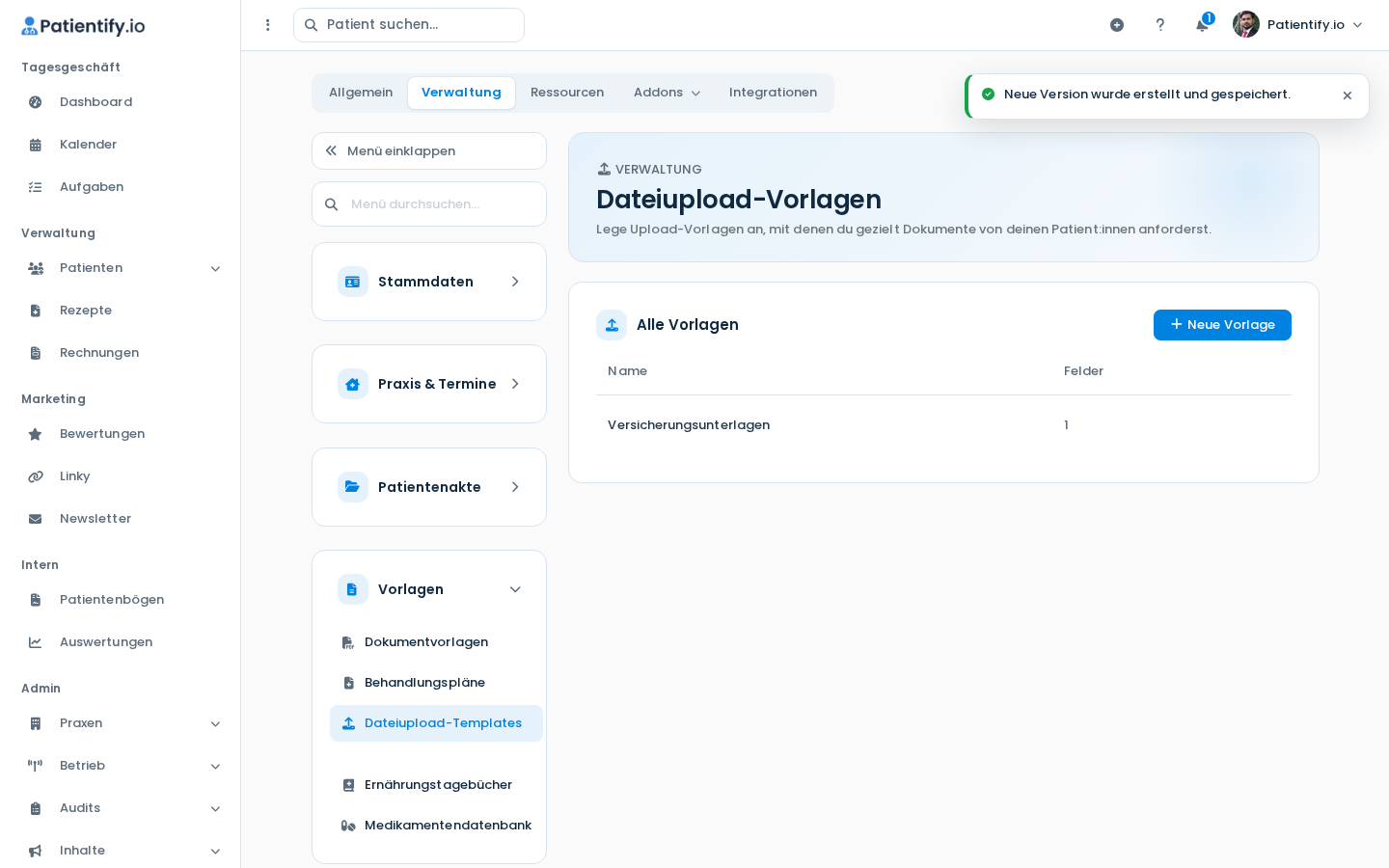The width and height of the screenshot is (1389, 868).
Task: Dismiss the 'Neue Version' success notification
Action: [x=1348, y=95]
